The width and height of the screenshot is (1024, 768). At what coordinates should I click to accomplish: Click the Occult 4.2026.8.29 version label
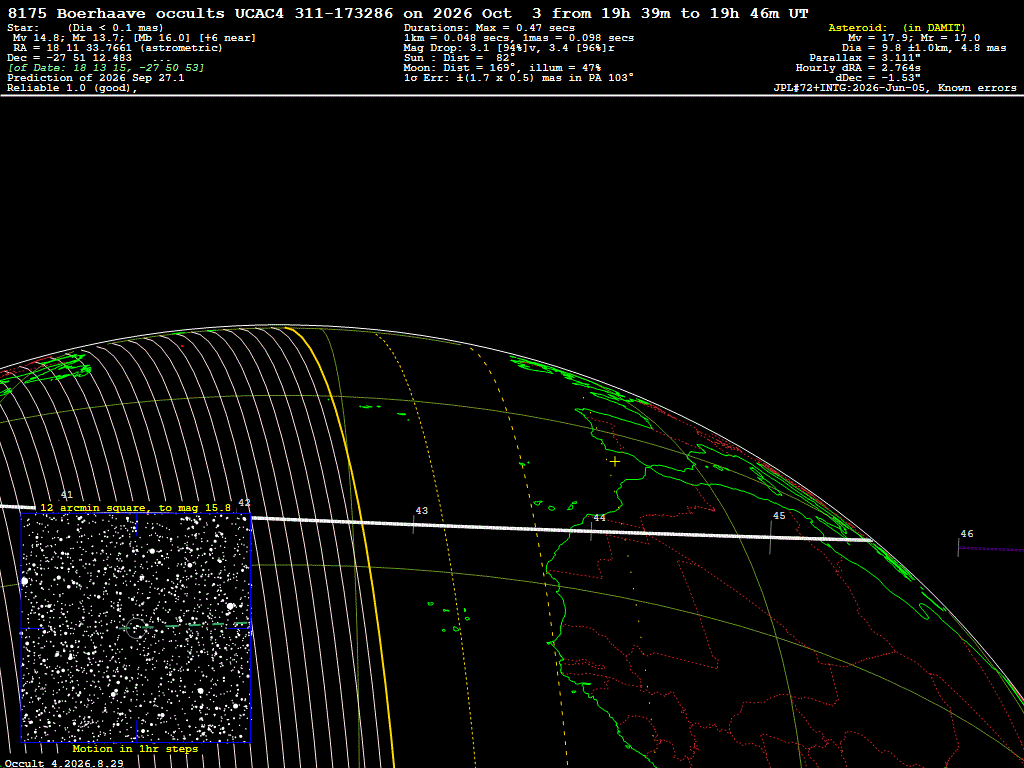64,763
